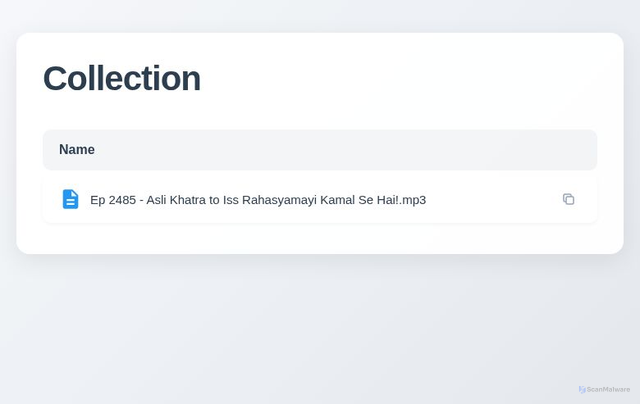The height and width of the screenshot is (404, 640).
Task: Click the "Ep 2485" episode number text
Action: (112, 200)
